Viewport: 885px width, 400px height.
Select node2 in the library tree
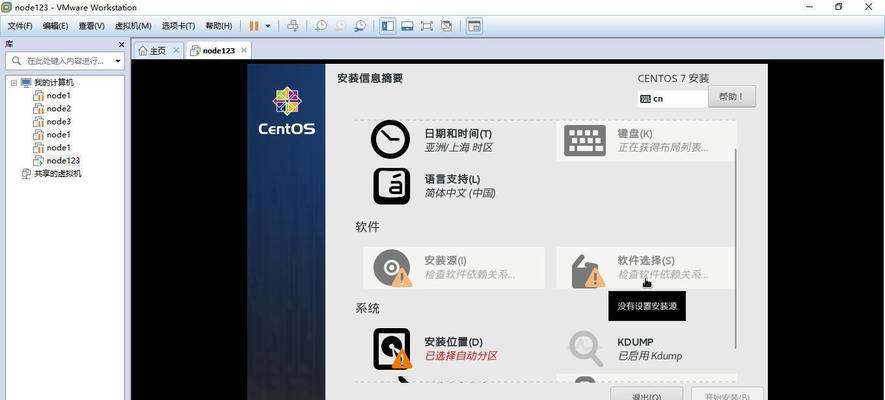pyautogui.click(x=58, y=109)
